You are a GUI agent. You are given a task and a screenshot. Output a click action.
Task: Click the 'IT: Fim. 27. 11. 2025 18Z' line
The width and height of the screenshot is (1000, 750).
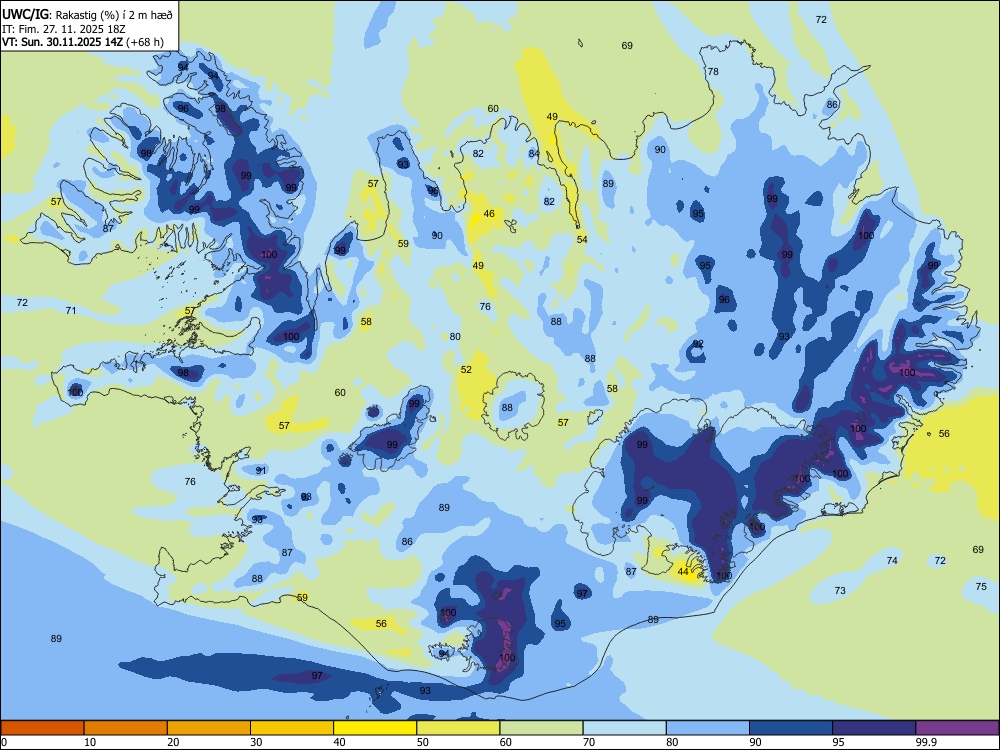click(64, 29)
